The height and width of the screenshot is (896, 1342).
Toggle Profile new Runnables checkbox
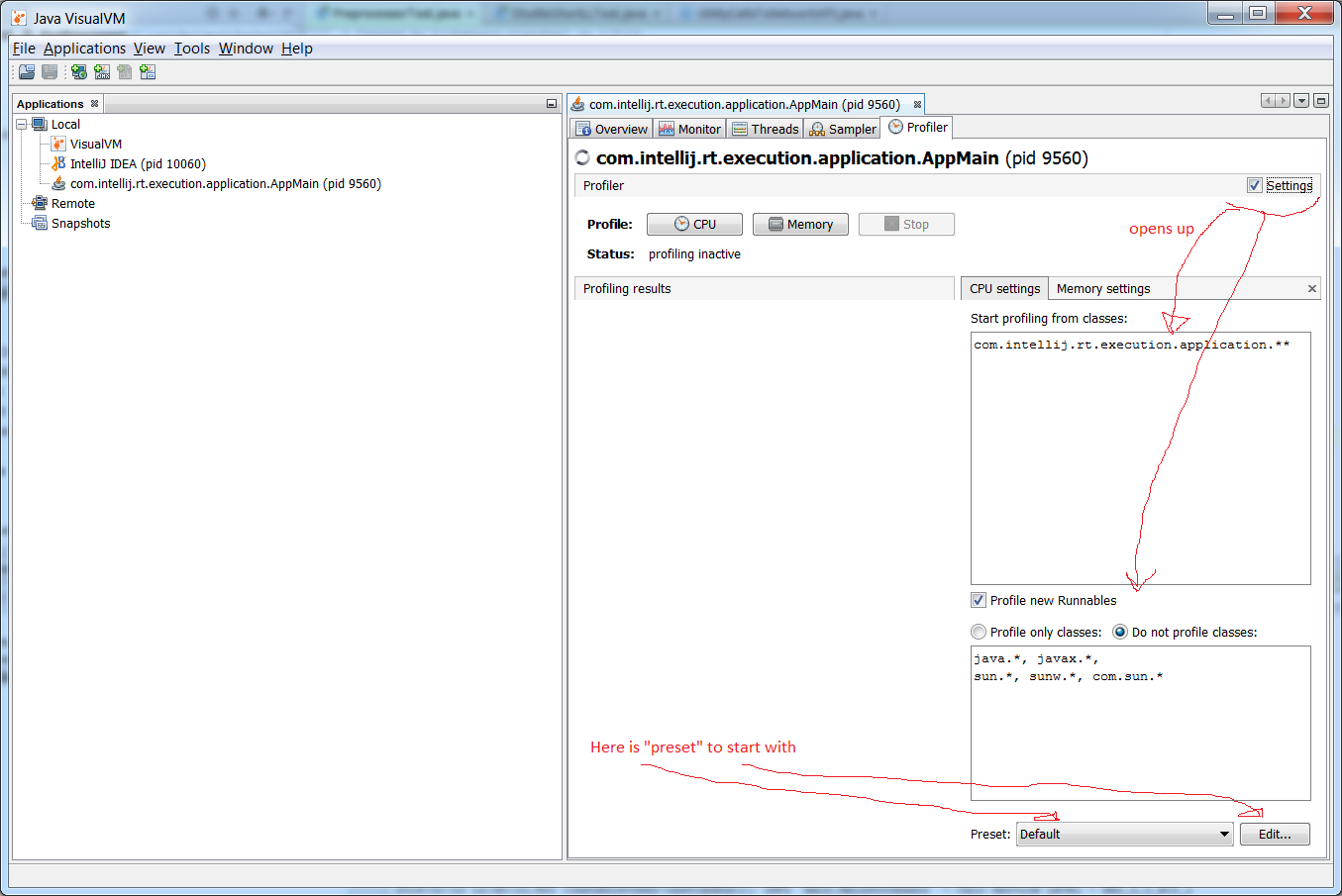pos(979,600)
